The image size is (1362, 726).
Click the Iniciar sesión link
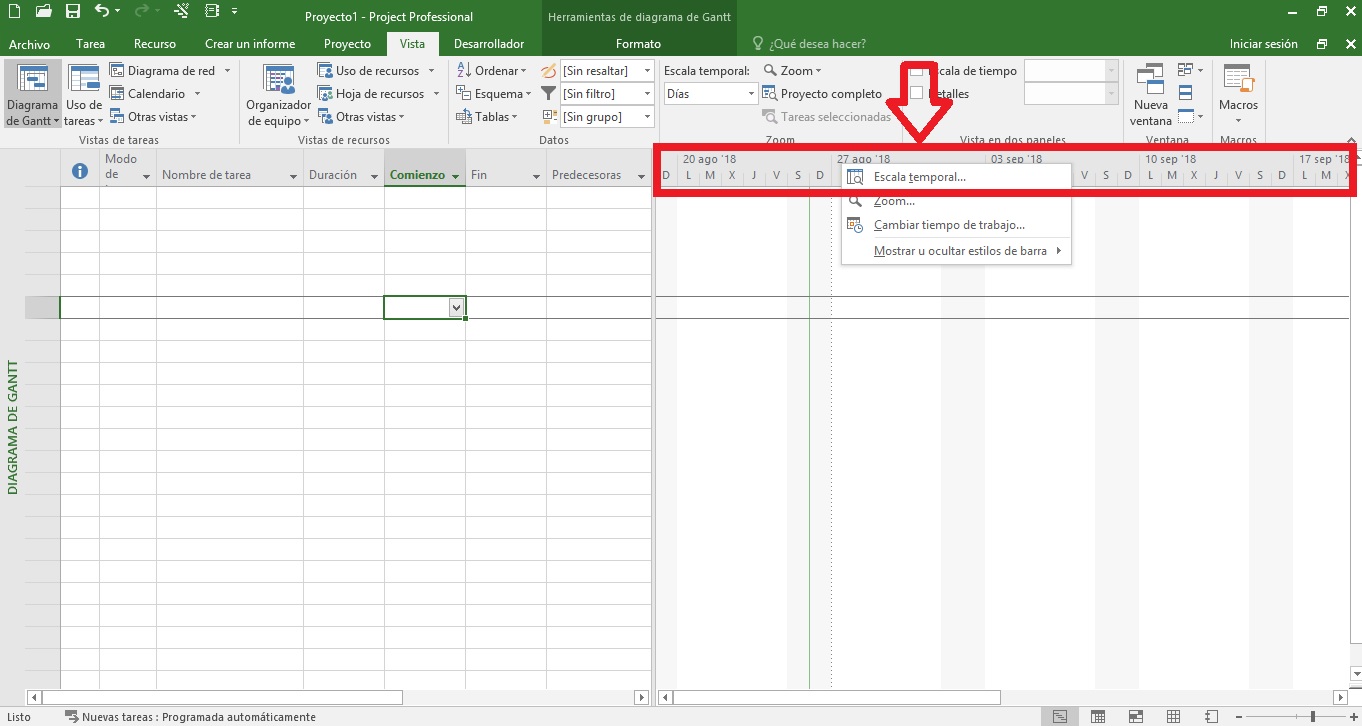[1264, 43]
